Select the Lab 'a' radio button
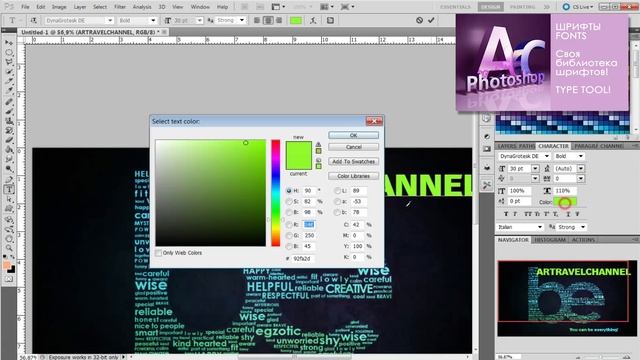 click(x=338, y=202)
